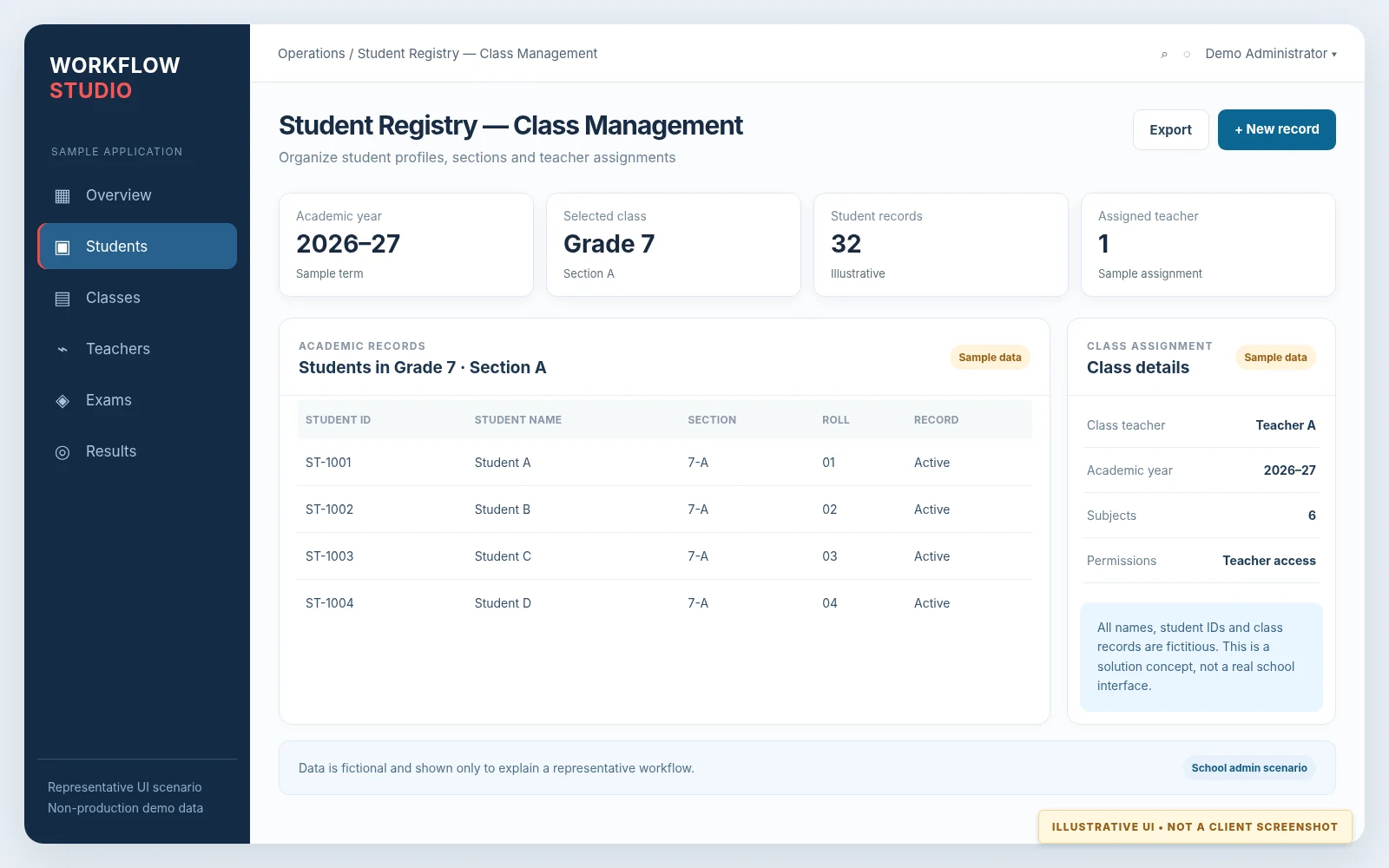This screenshot has height=868, width=1389.
Task: Open the Teachers section
Action: (x=137, y=349)
